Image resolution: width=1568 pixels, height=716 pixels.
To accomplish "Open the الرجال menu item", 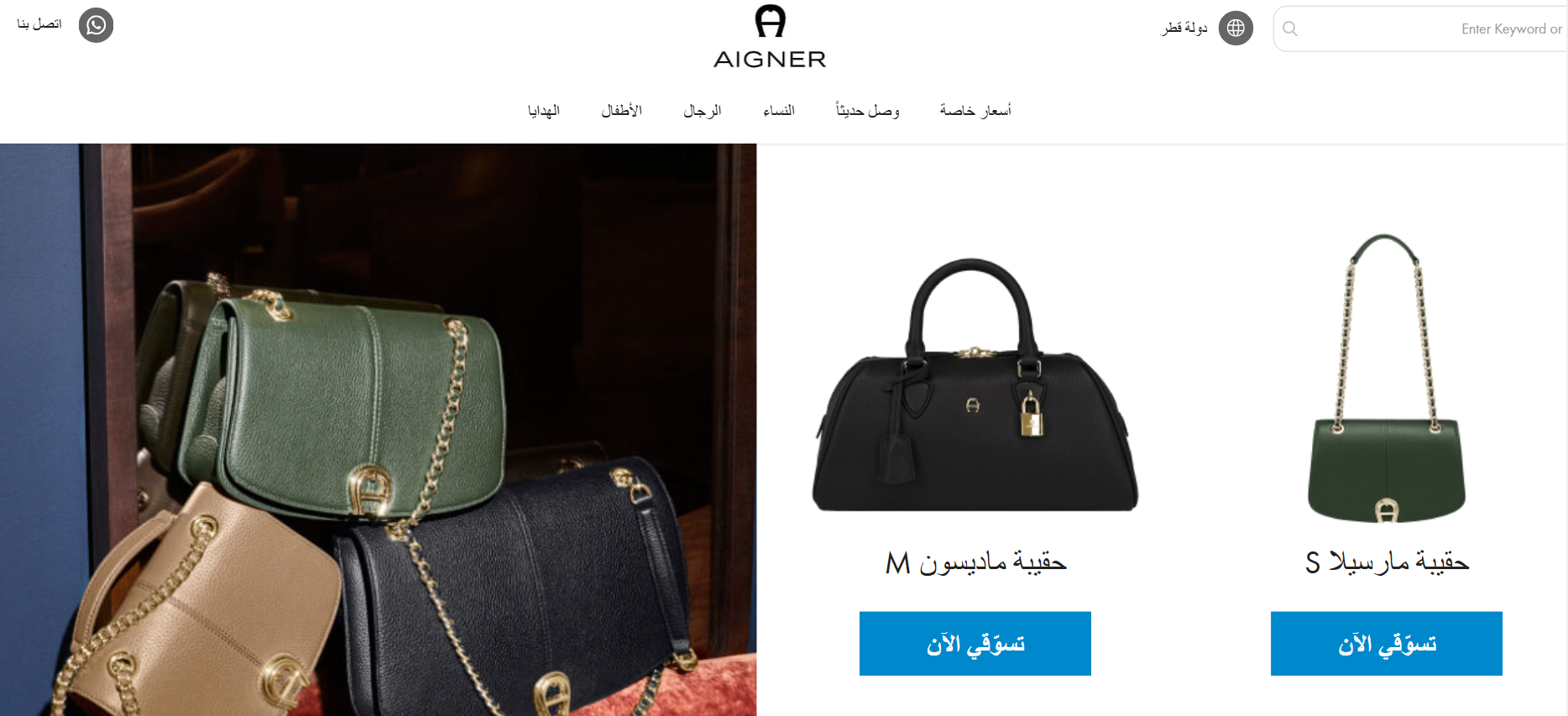I will pos(703,111).
